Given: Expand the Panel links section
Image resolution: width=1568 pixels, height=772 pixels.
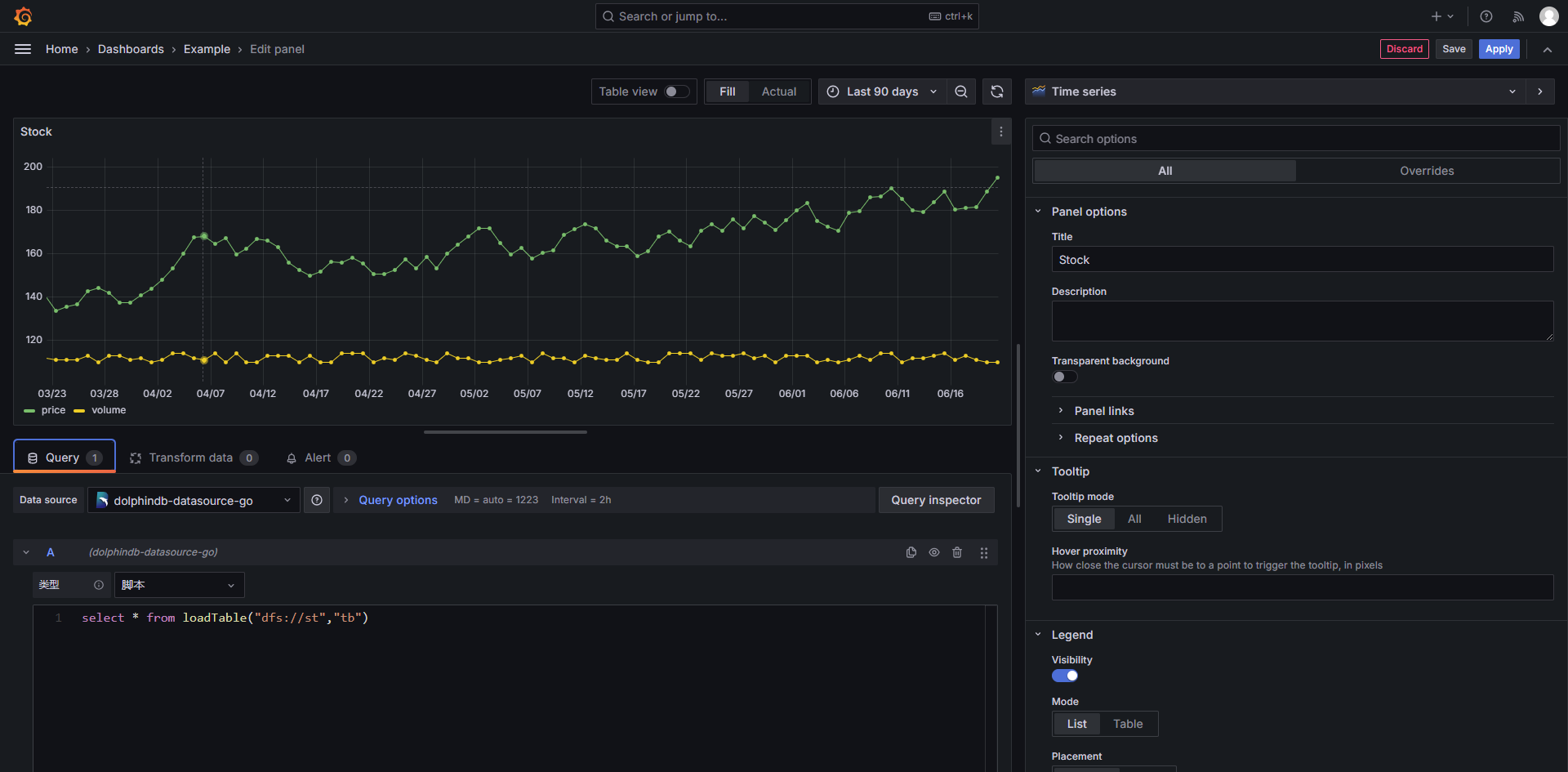Looking at the screenshot, I should pos(1103,411).
